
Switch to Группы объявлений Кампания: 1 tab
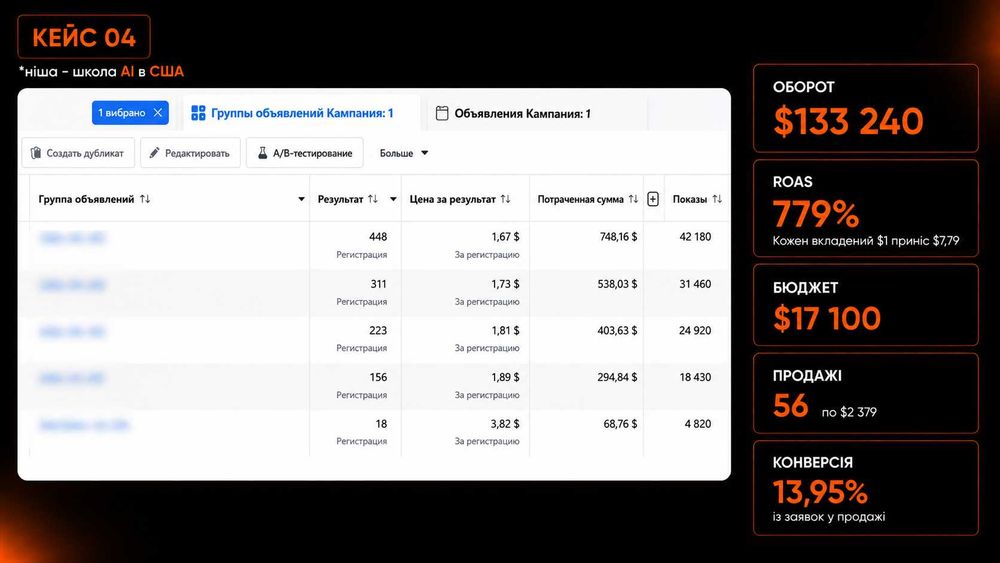point(301,113)
